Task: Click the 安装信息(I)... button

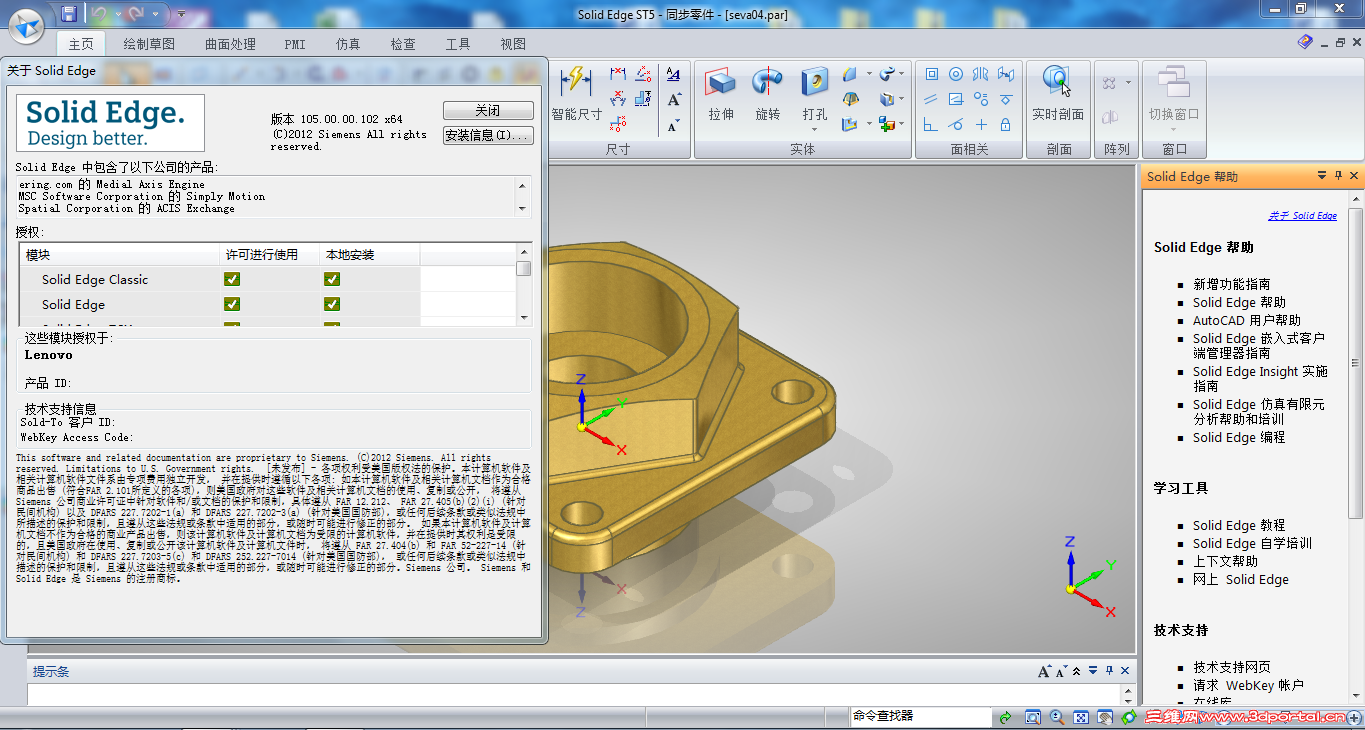Action: pos(488,135)
